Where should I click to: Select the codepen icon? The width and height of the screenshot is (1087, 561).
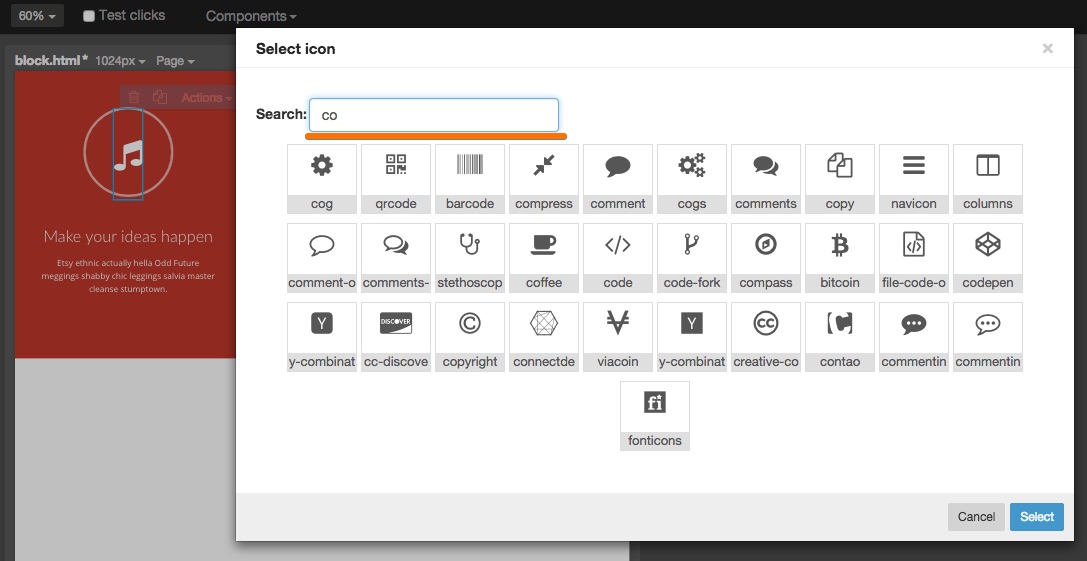pyautogui.click(x=988, y=258)
